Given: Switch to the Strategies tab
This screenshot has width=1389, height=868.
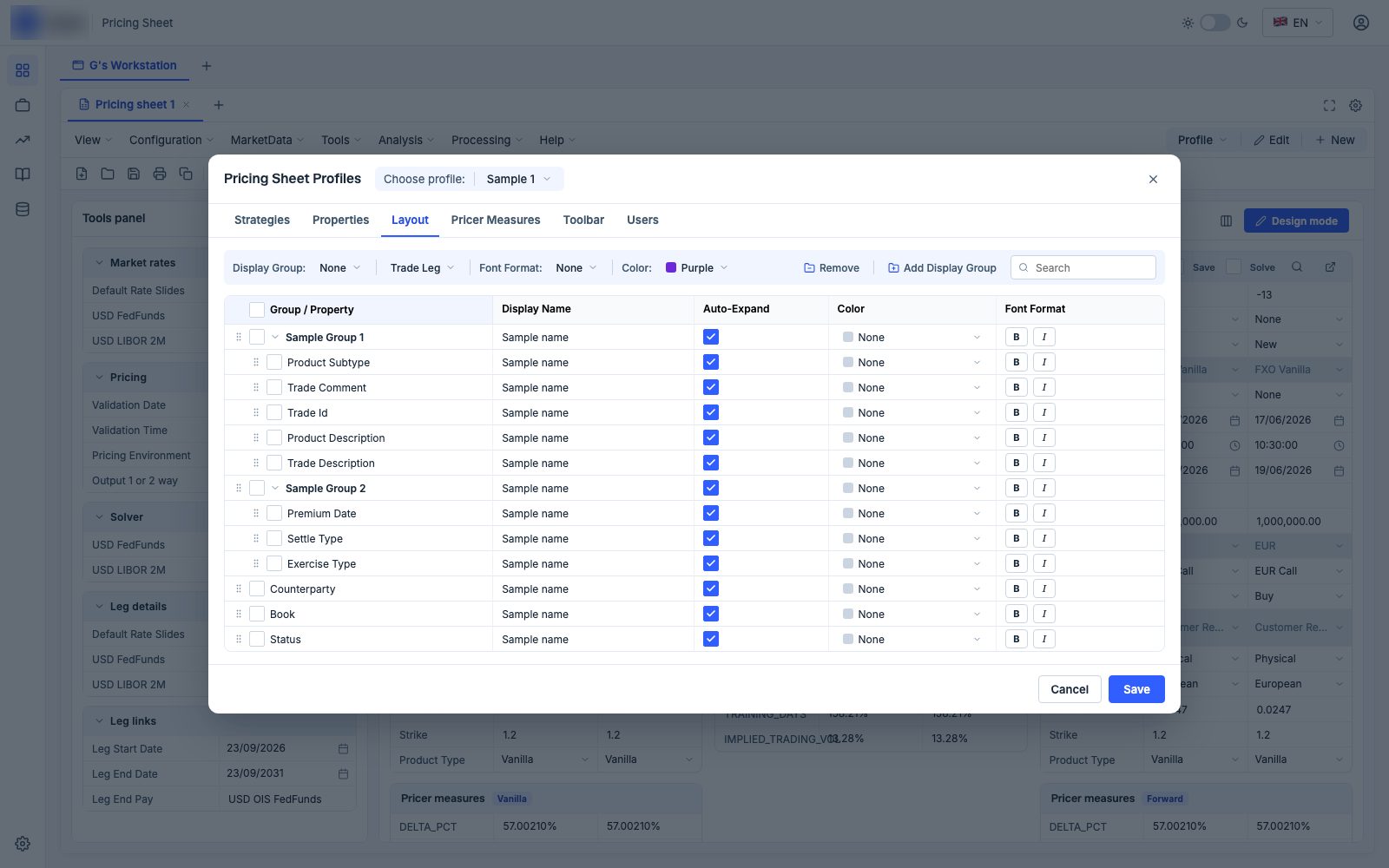Looking at the screenshot, I should pyautogui.click(x=262, y=220).
